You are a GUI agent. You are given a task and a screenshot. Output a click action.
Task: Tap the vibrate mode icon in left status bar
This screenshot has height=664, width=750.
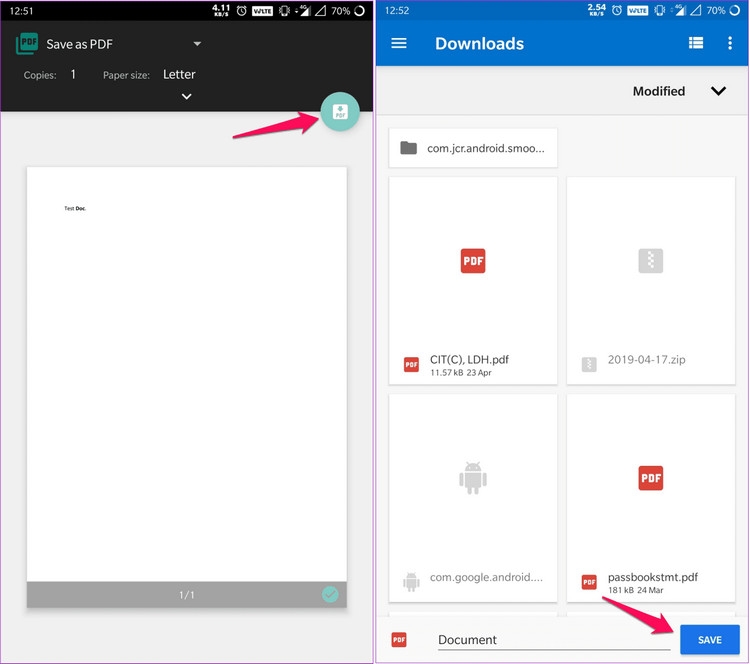click(x=284, y=11)
